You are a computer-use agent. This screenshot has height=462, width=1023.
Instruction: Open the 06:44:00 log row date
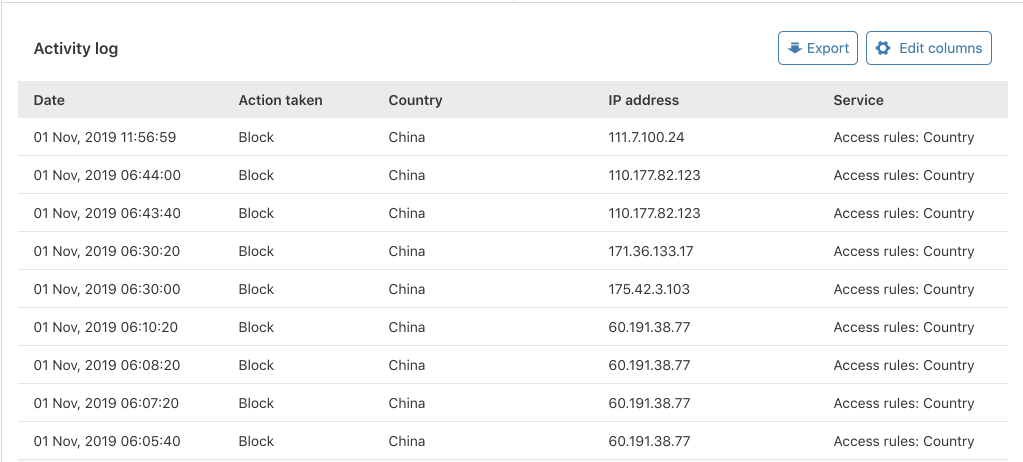click(107, 175)
